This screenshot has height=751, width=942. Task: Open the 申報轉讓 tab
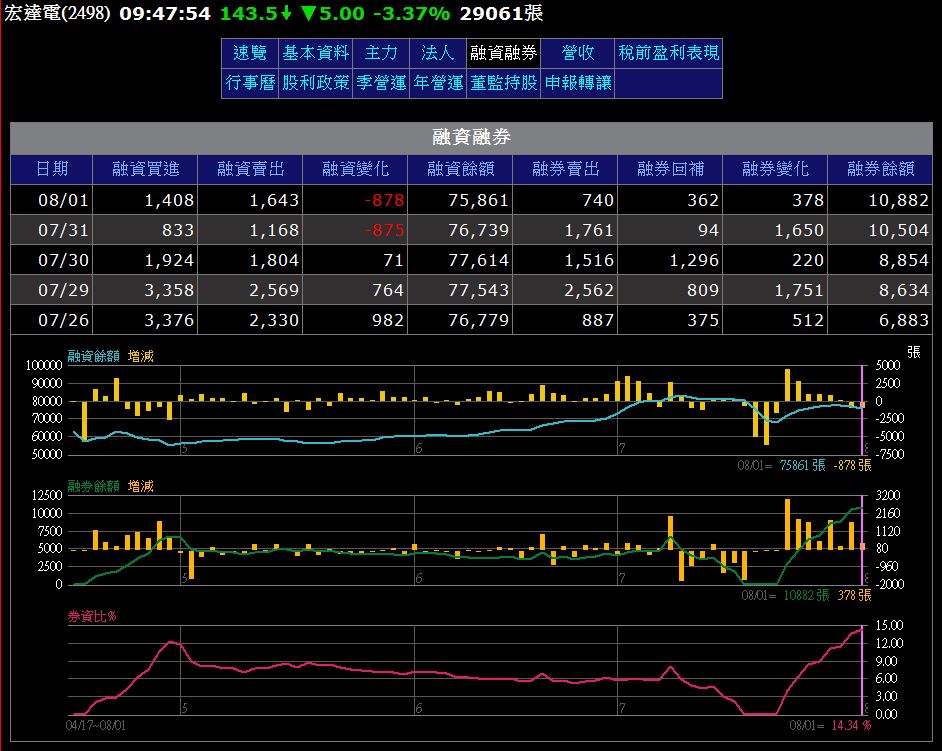click(577, 83)
